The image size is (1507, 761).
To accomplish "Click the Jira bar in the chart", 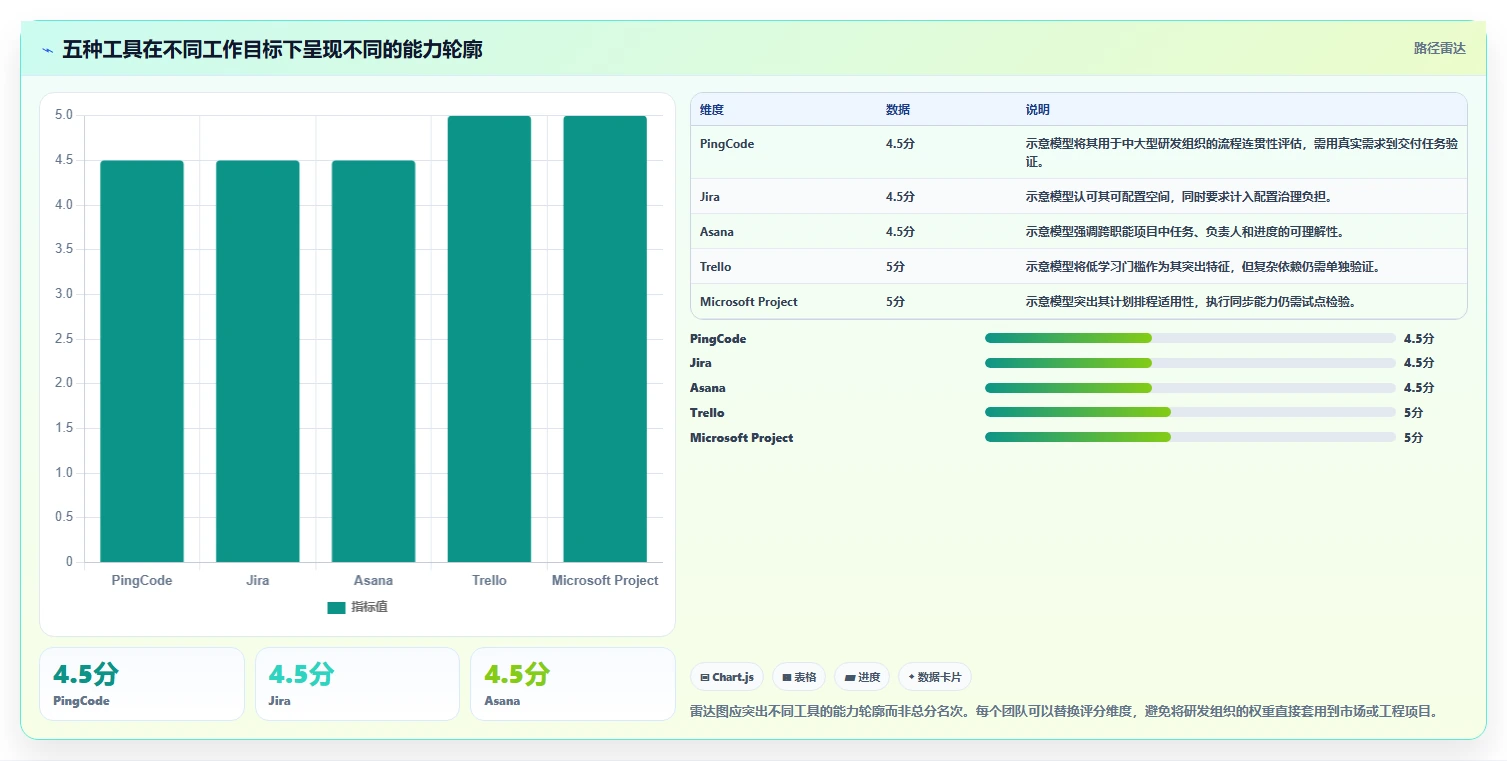I will click(258, 361).
